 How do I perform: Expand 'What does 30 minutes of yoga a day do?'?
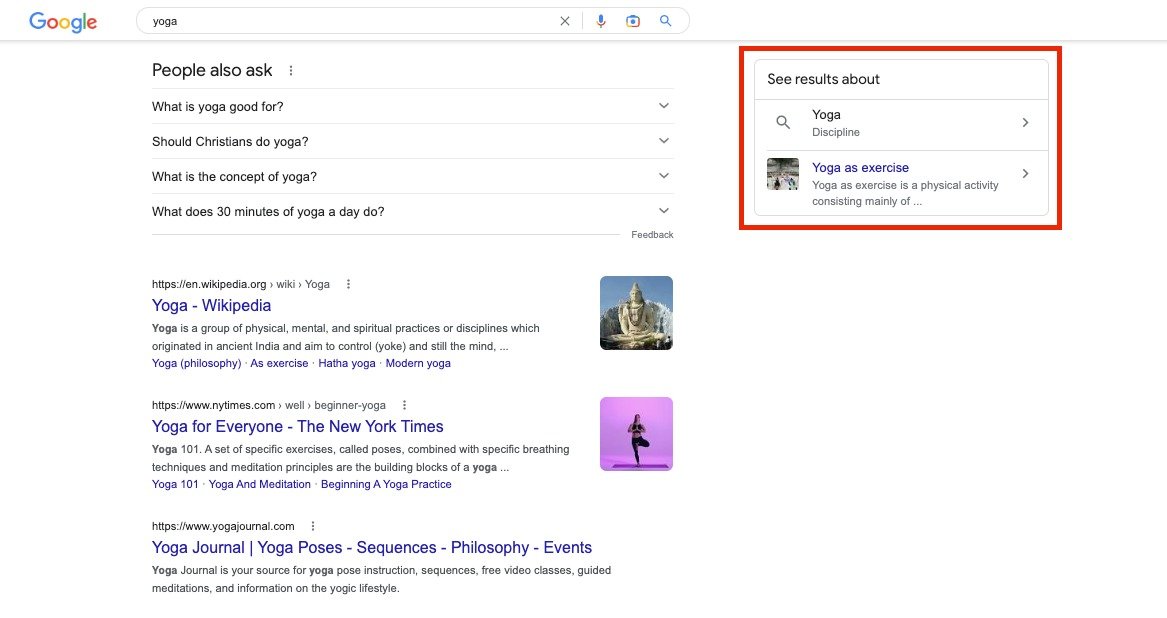[663, 210]
